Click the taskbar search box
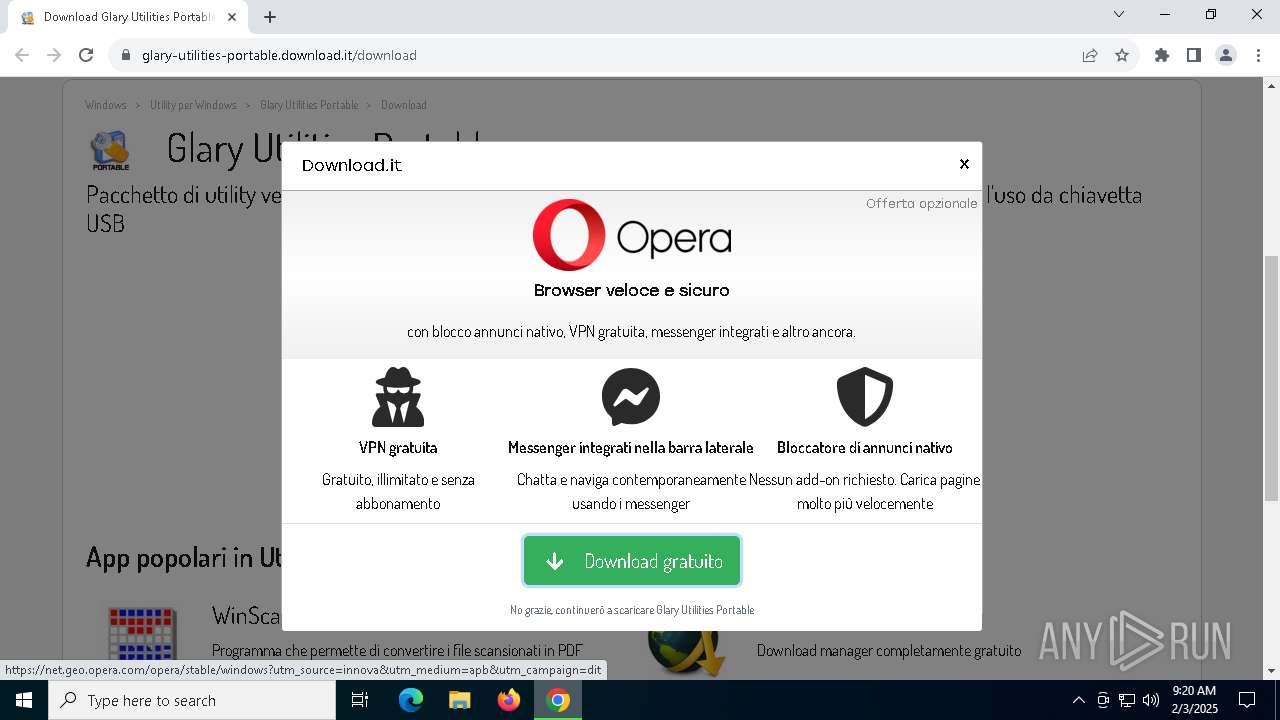The height and width of the screenshot is (720, 1280). (x=192, y=700)
